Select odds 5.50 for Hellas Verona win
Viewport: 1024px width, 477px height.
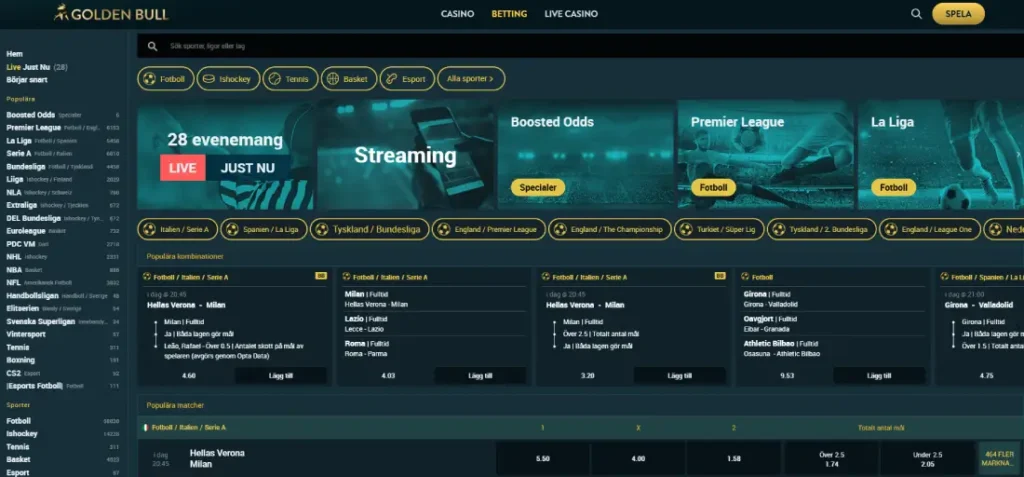543,458
